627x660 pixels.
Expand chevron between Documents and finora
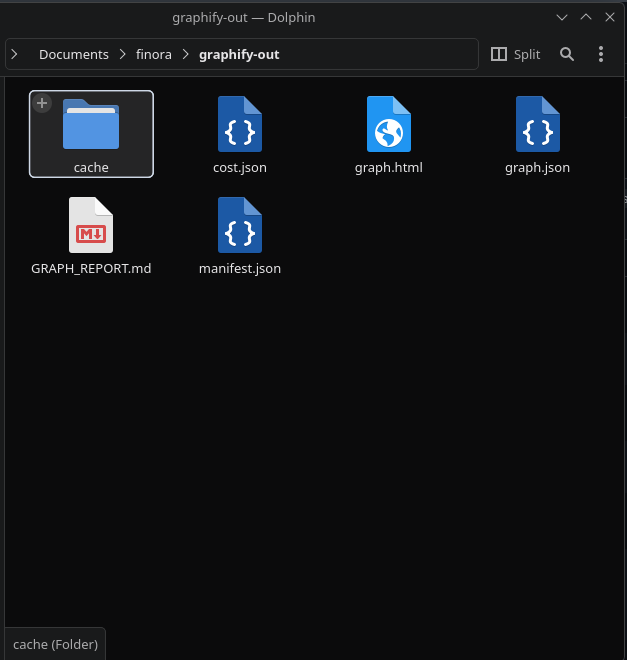pos(122,54)
